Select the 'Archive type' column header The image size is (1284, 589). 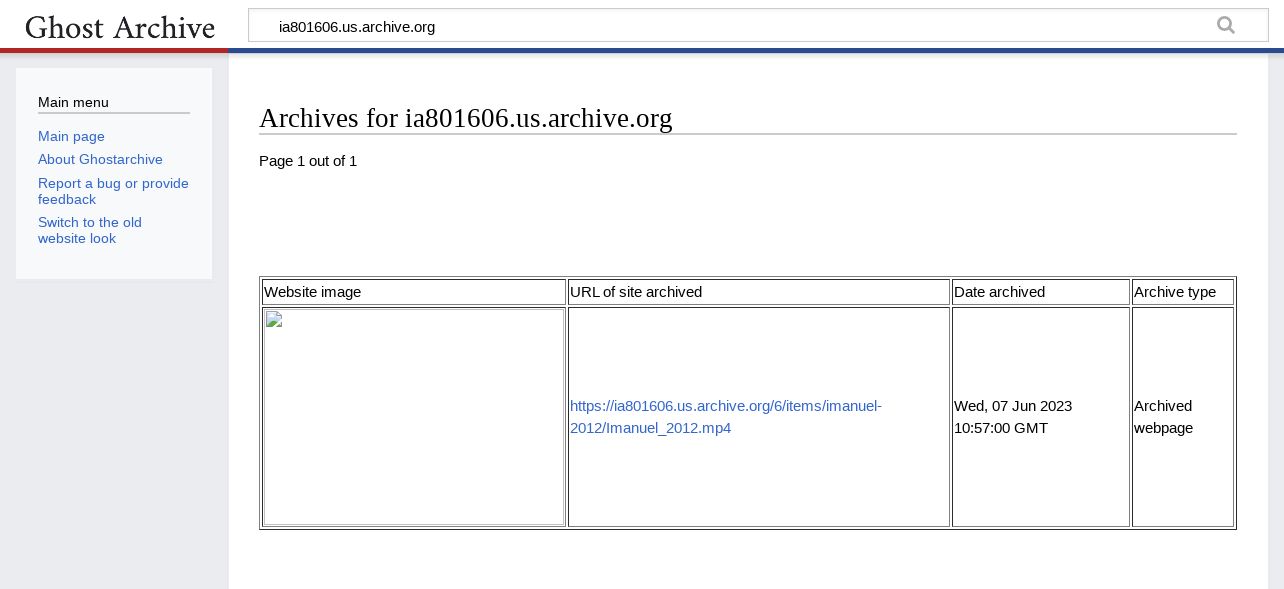[x=1183, y=292]
